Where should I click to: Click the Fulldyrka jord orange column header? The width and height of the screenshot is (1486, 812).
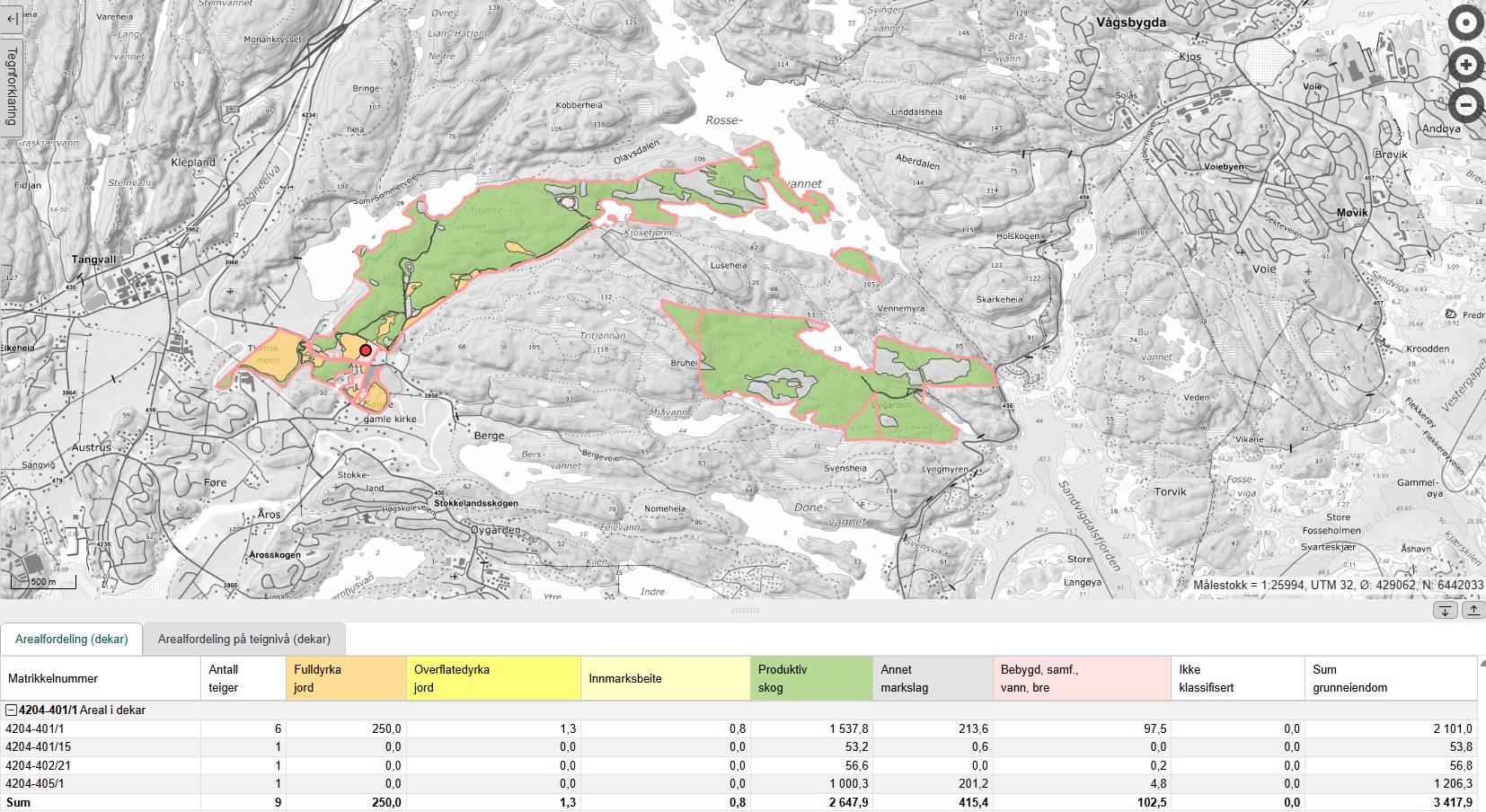(346, 679)
